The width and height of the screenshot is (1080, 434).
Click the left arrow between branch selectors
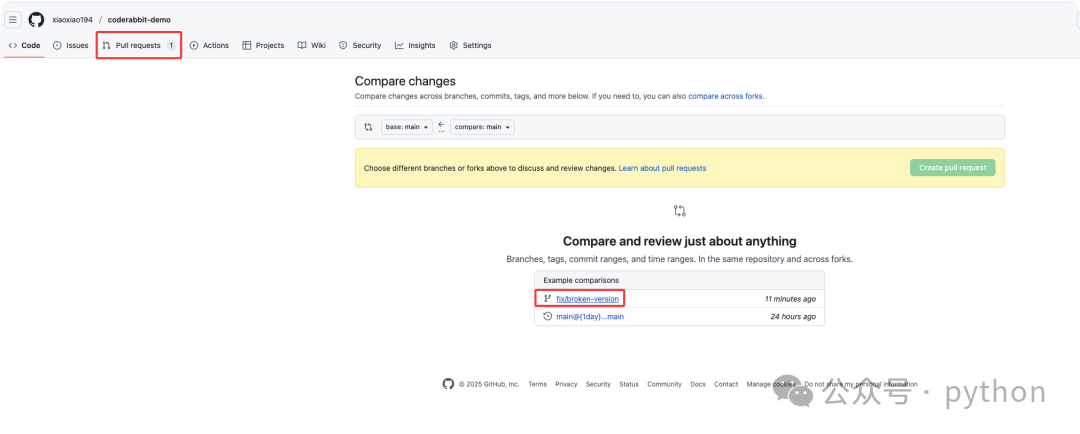coord(442,127)
